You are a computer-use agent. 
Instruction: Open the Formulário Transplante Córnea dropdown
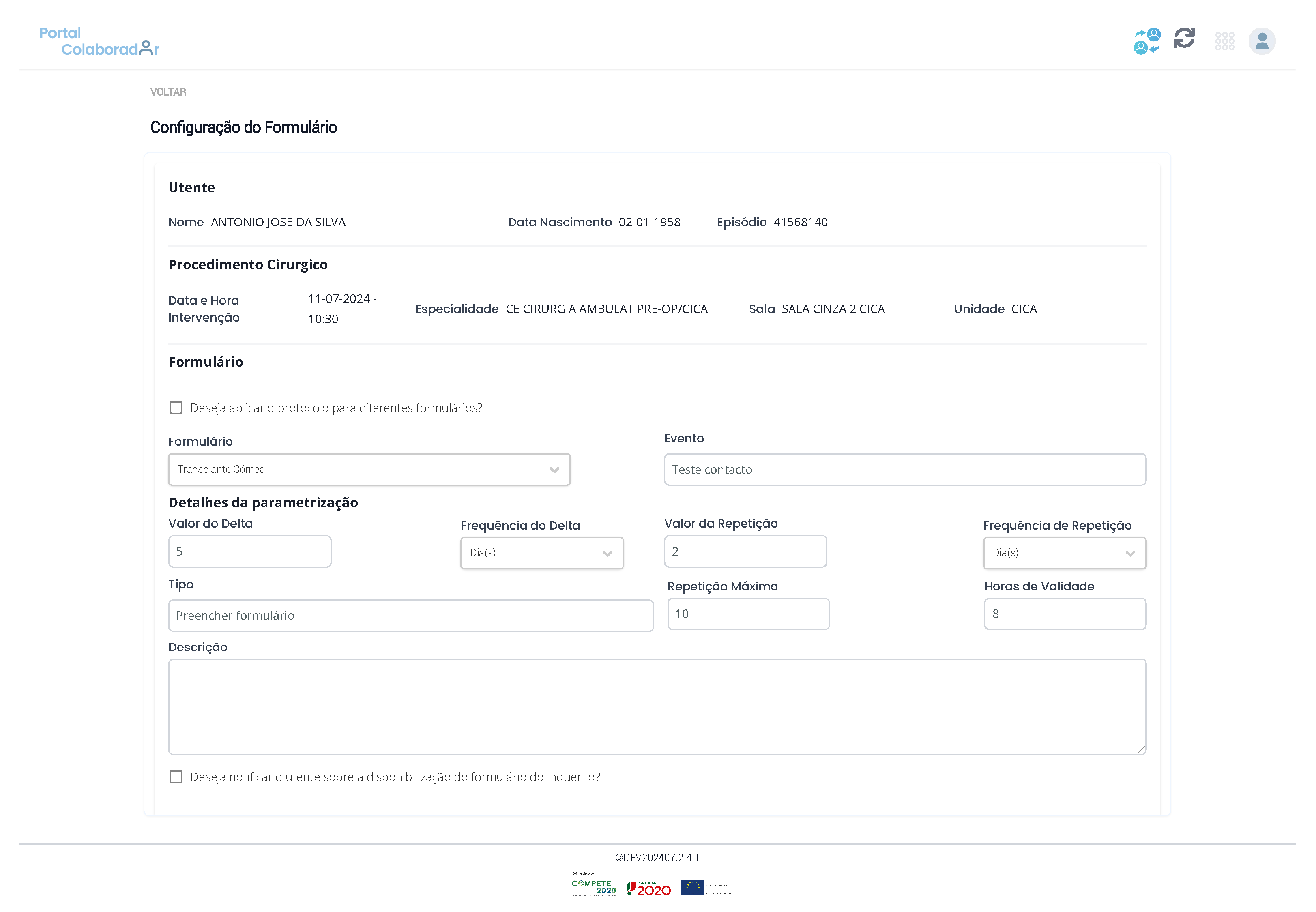pyautogui.click(x=369, y=470)
